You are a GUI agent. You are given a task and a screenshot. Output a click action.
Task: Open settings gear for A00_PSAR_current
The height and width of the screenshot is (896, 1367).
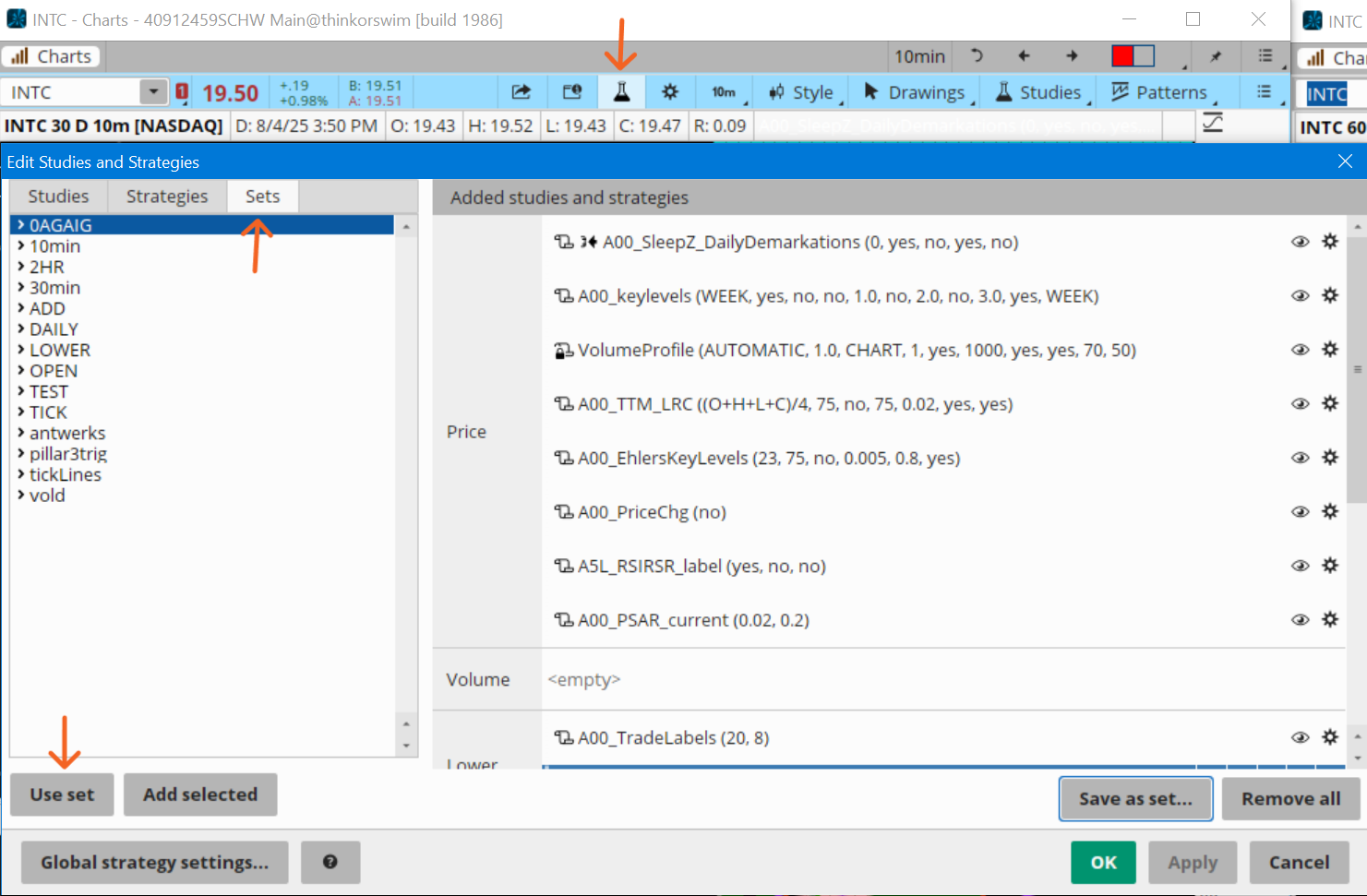coord(1330,619)
